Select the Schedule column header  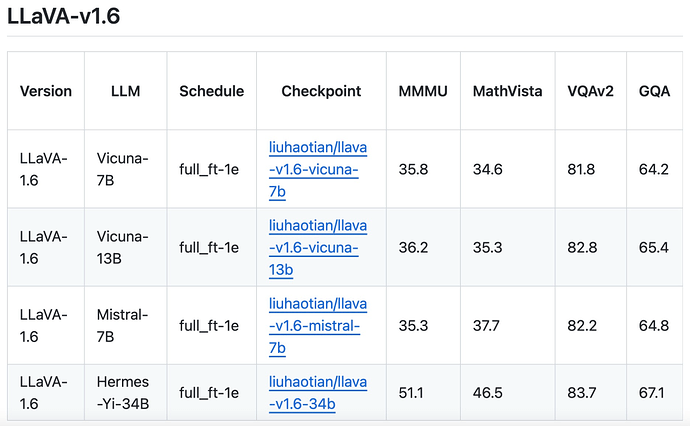point(212,91)
